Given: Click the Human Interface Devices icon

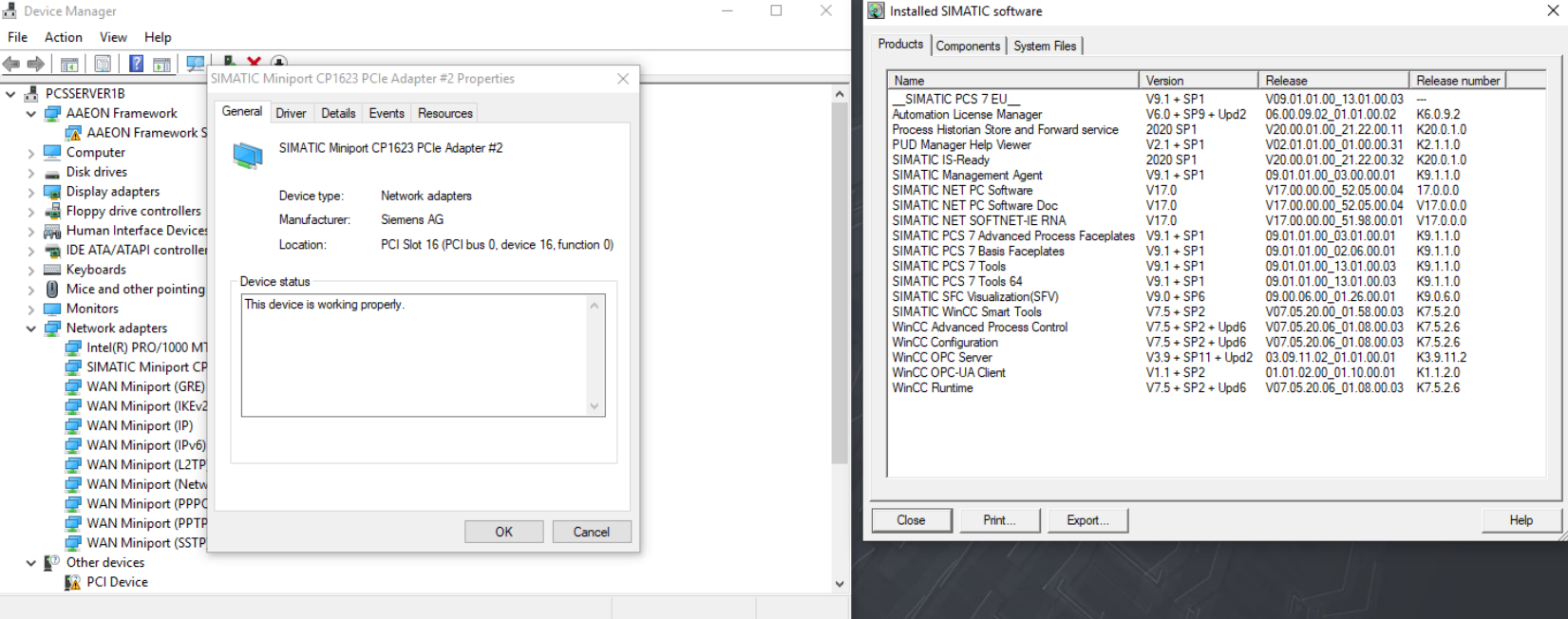Looking at the screenshot, I should point(52,231).
